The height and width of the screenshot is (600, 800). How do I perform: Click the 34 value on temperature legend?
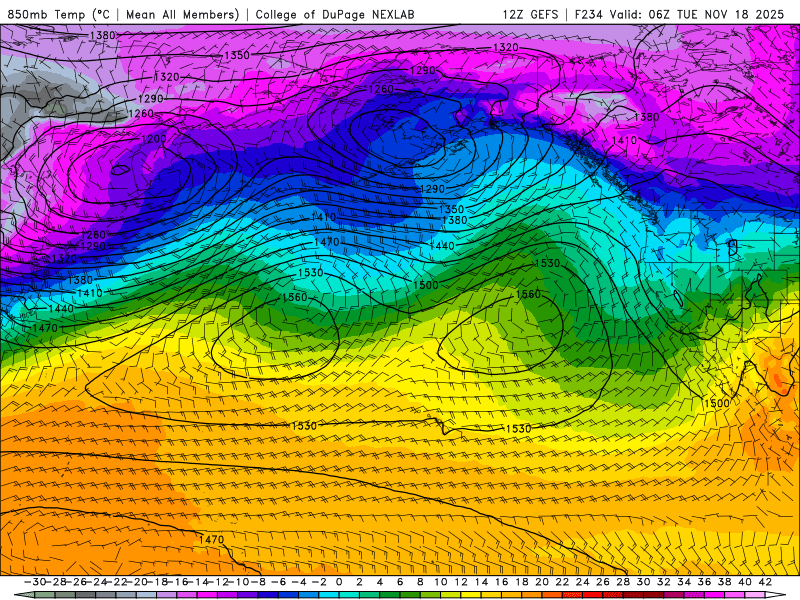(684, 582)
